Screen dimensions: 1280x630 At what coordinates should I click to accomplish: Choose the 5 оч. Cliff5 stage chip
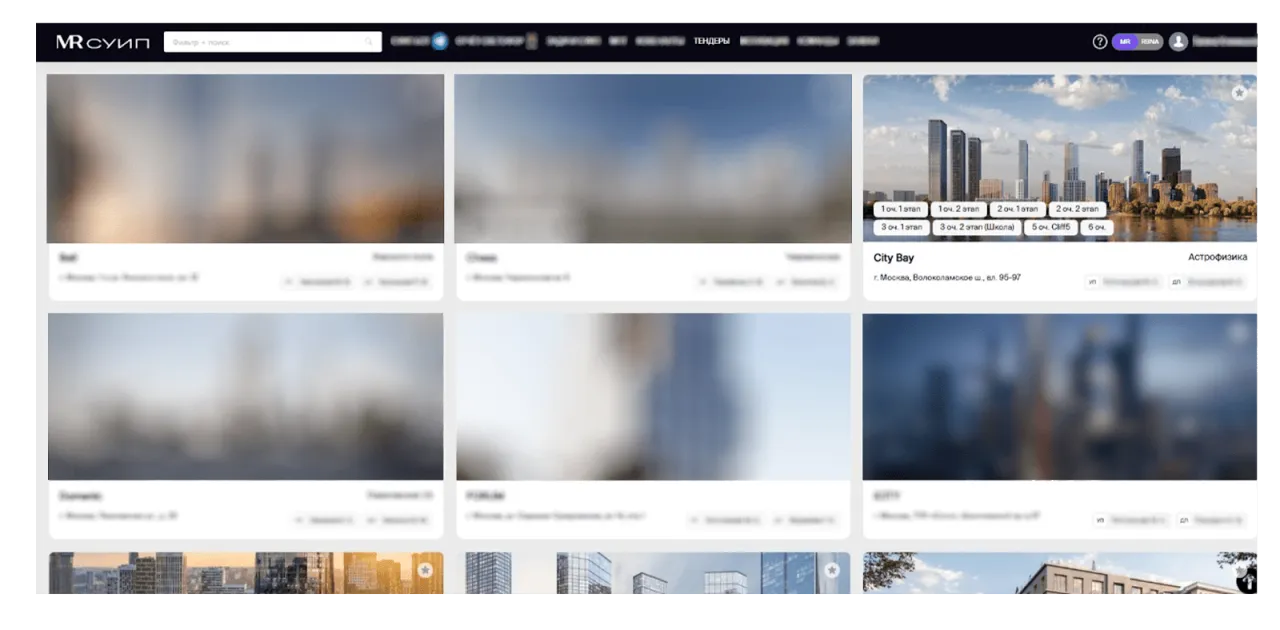(1051, 227)
